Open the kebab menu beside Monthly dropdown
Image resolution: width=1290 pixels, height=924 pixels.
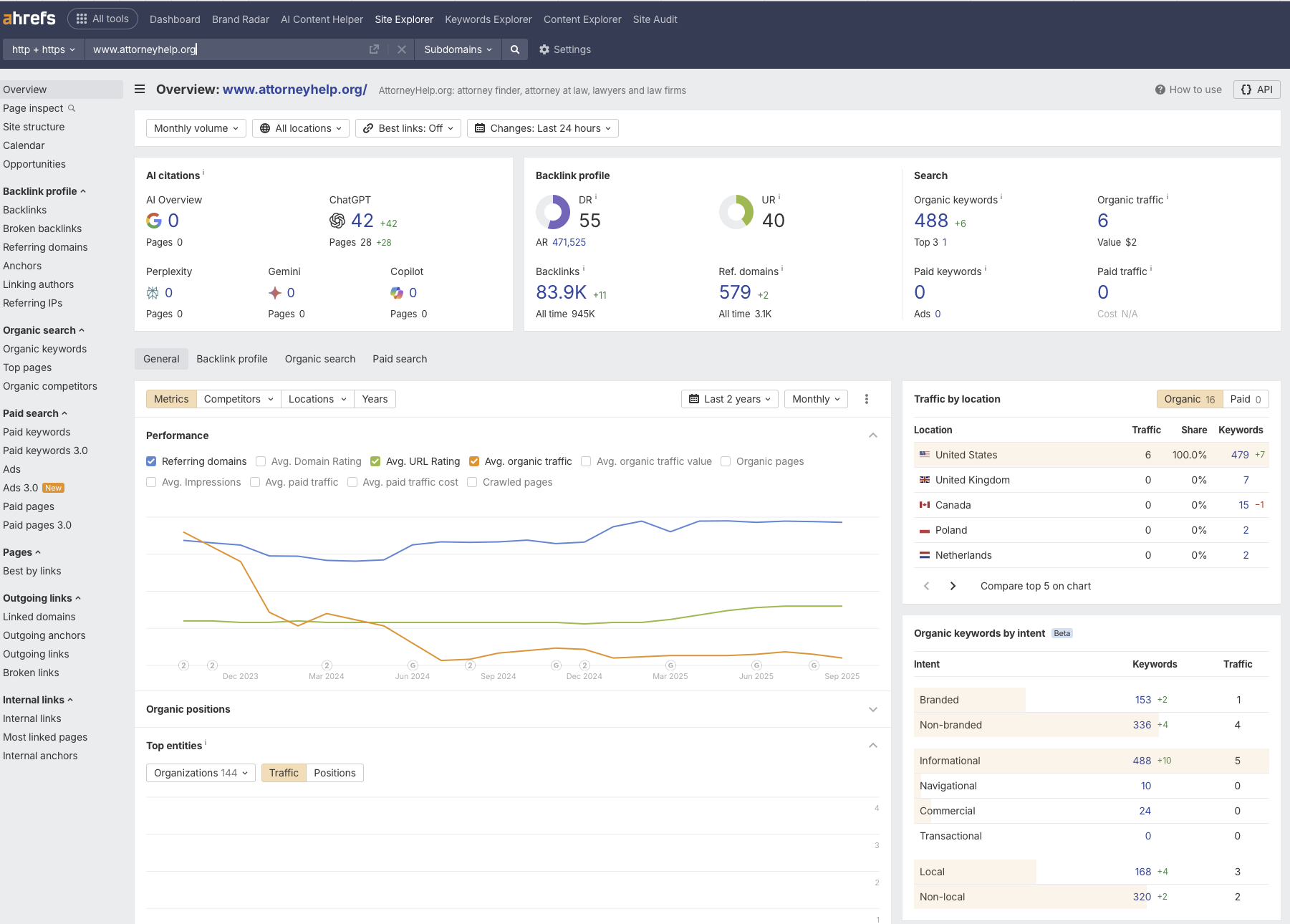point(867,399)
